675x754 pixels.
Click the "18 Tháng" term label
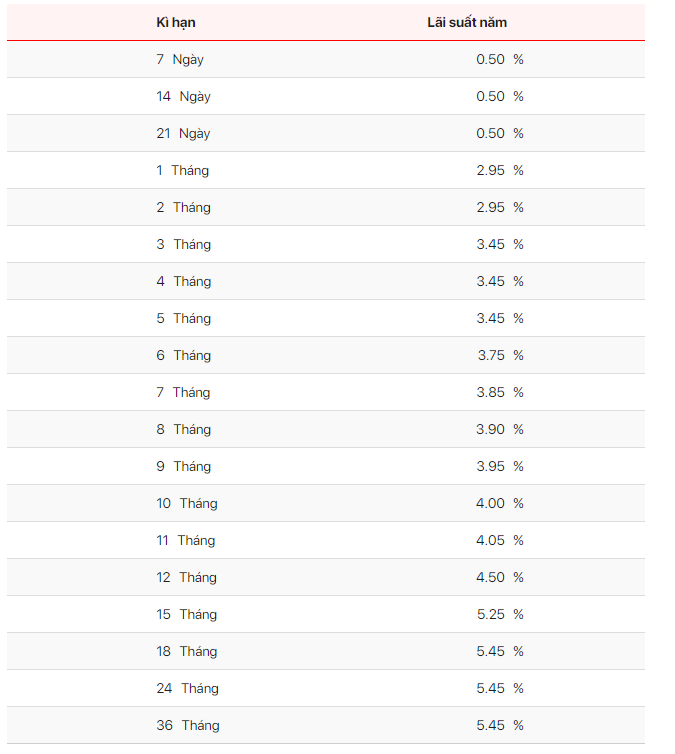click(x=187, y=651)
